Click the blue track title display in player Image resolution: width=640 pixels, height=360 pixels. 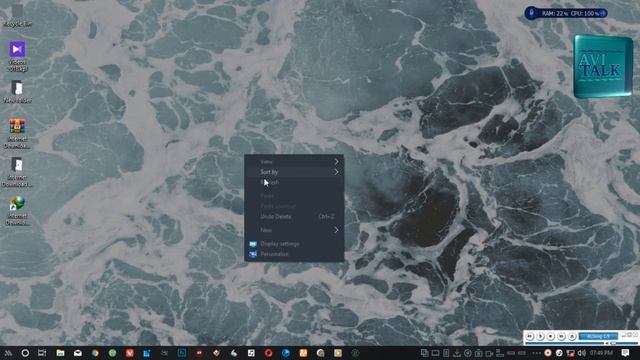click(x=598, y=336)
